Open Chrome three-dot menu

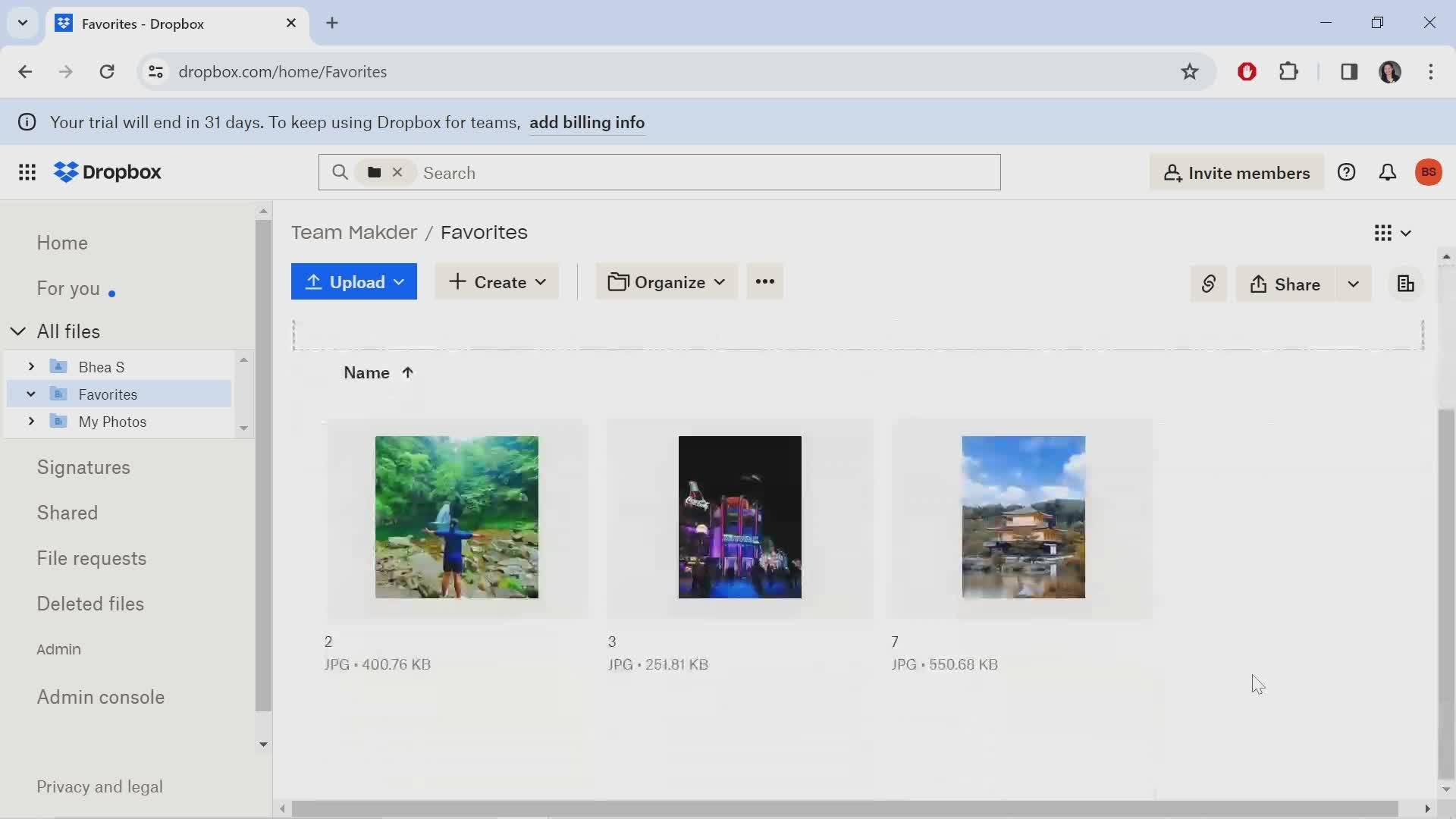pyautogui.click(x=1431, y=72)
